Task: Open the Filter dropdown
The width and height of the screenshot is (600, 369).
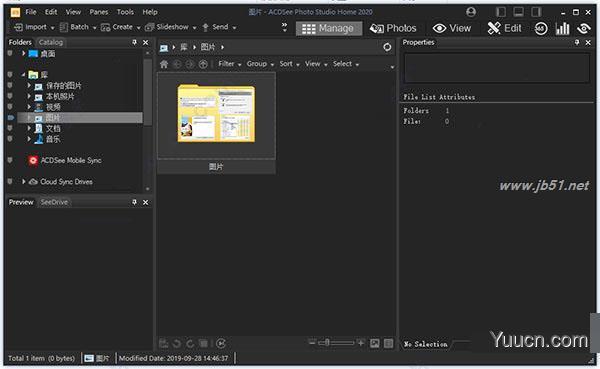Action: pyautogui.click(x=230, y=64)
